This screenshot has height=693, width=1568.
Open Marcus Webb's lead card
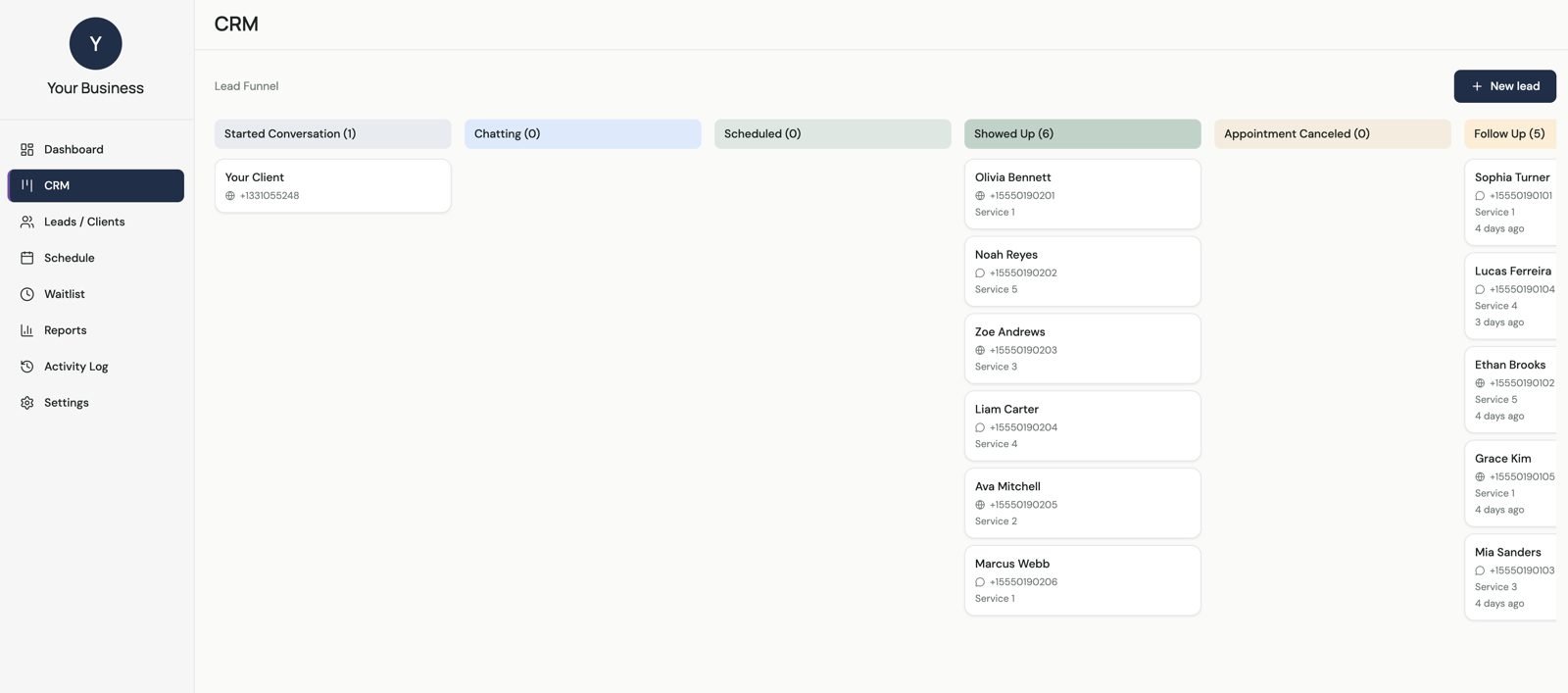(1083, 581)
